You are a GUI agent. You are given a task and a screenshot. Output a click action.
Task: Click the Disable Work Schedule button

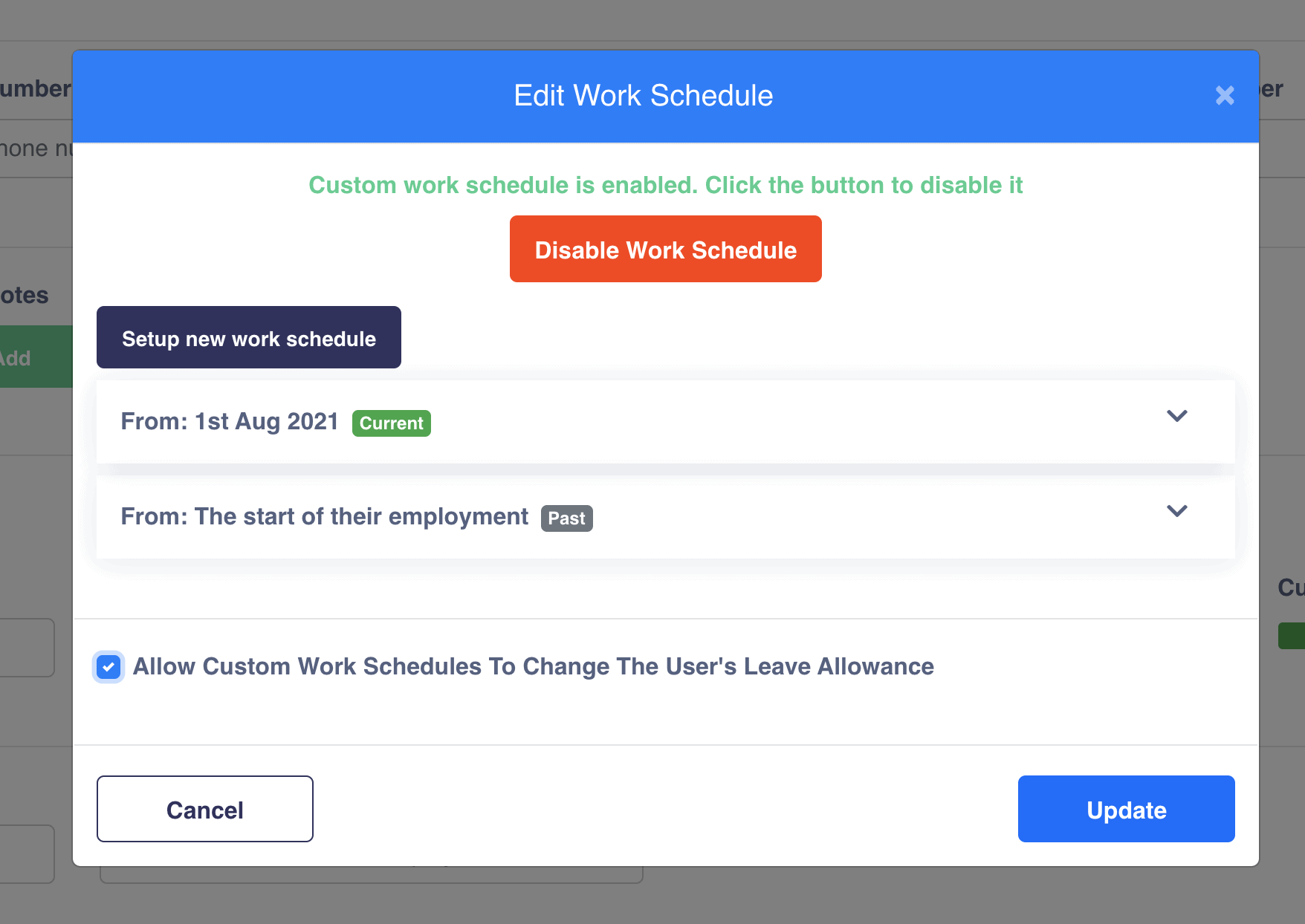[x=665, y=249]
